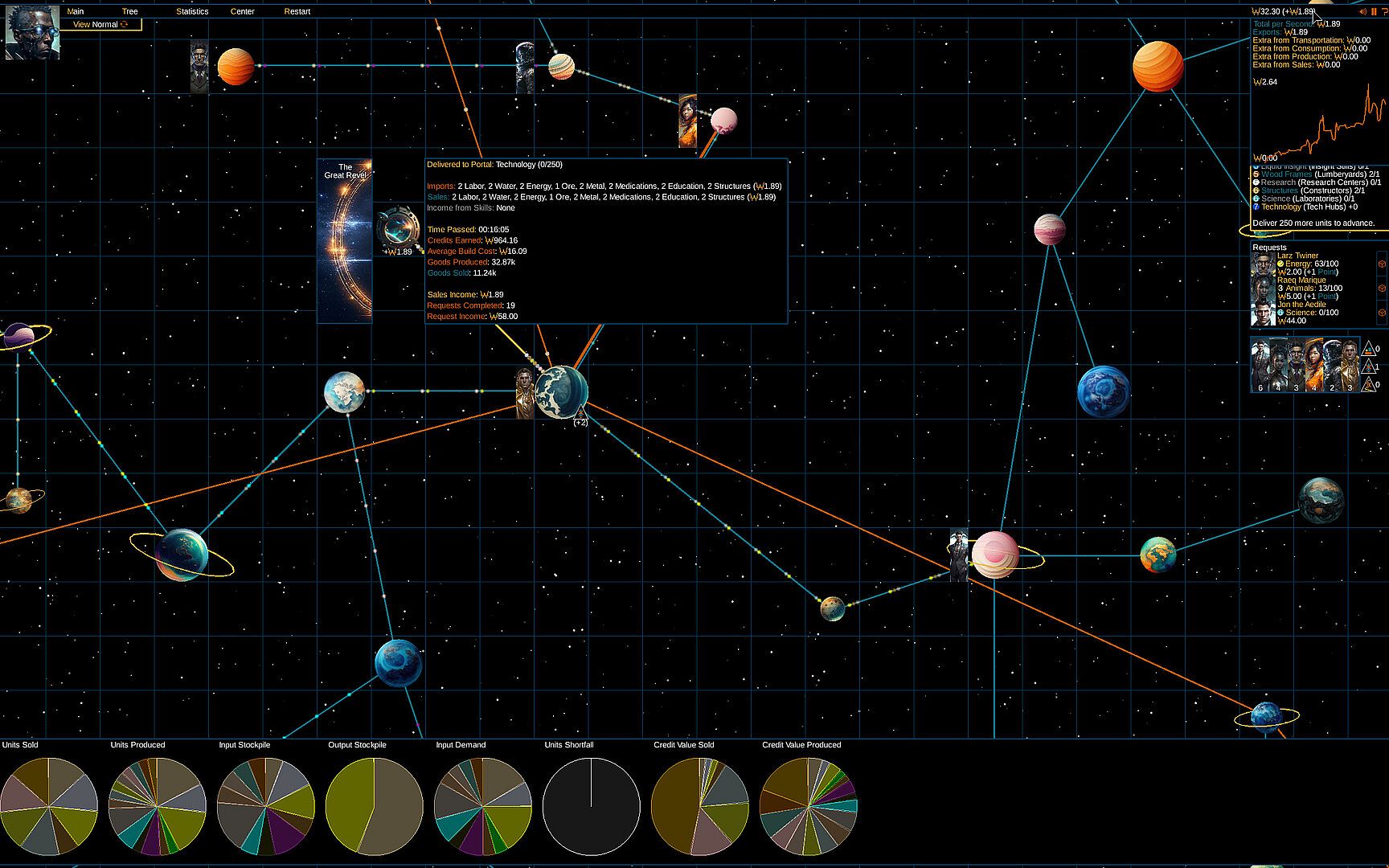Viewport: 1389px width, 868px height.
Task: Click the credit income line graph
Action: pos(1320,121)
